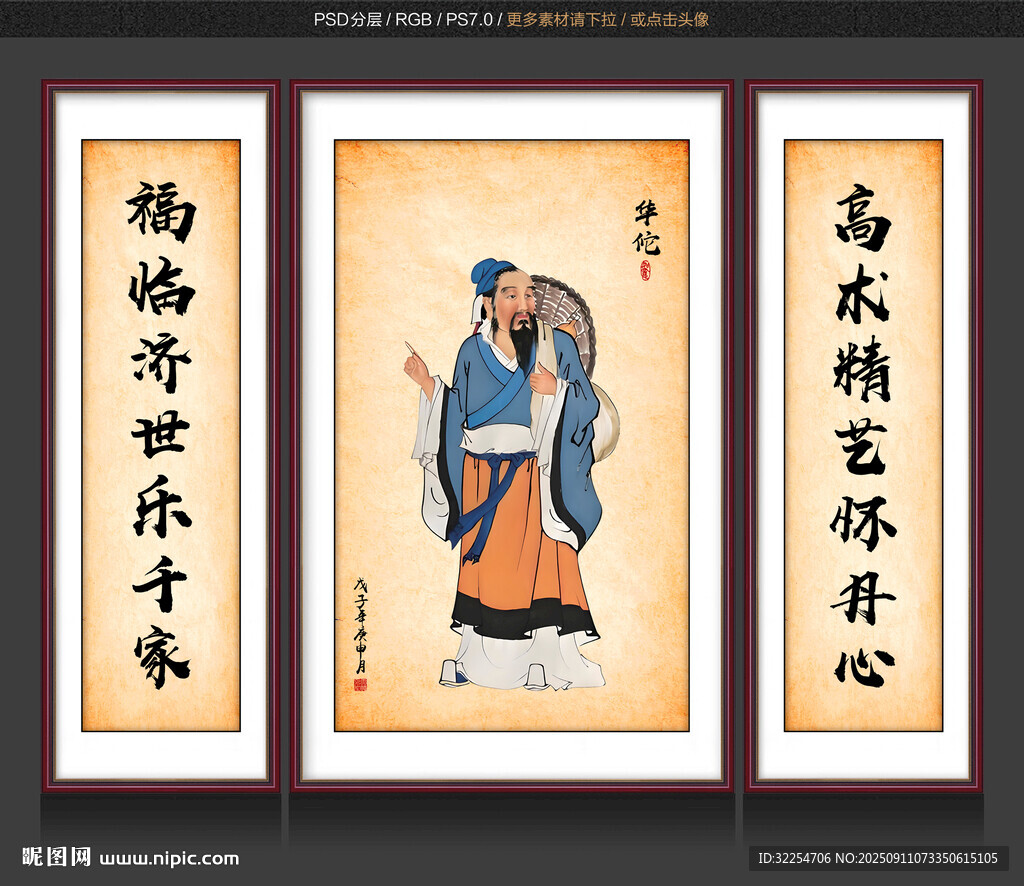This screenshot has height=886, width=1024.
Task: Click the figure's raised pointing hand
Action: coord(417,366)
